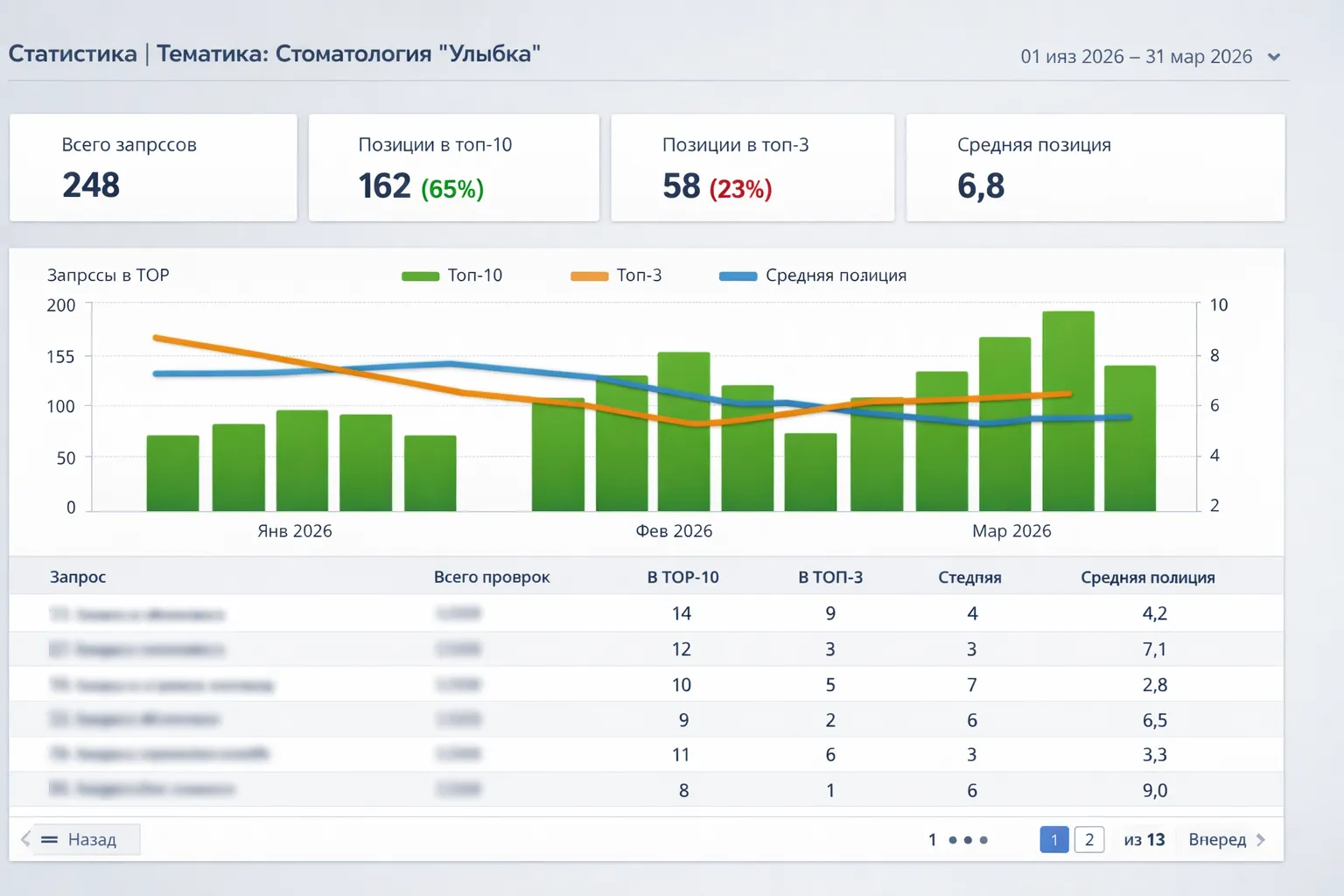Select the active page 1 button
The height and width of the screenshot is (896, 1344).
(1054, 840)
